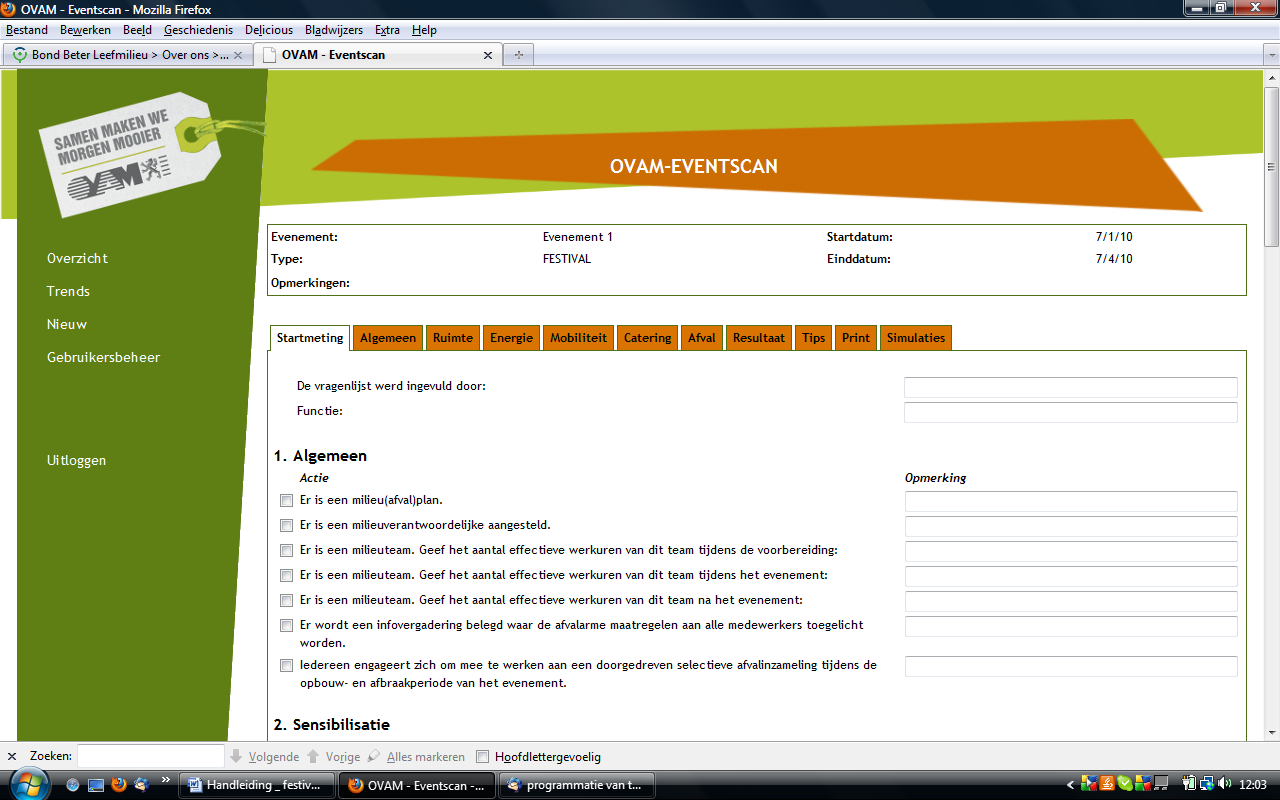Open the Energie tab
This screenshot has width=1280, height=800.
[x=511, y=338]
